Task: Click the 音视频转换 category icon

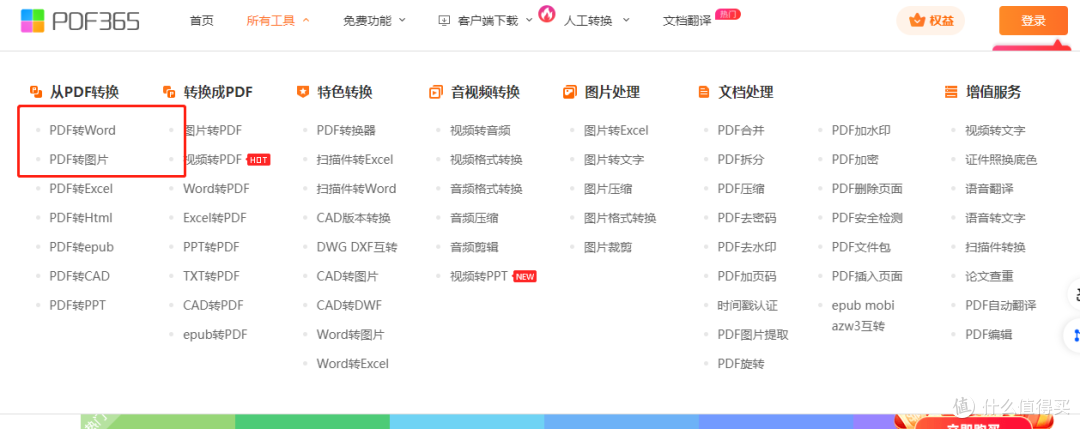Action: (x=436, y=92)
